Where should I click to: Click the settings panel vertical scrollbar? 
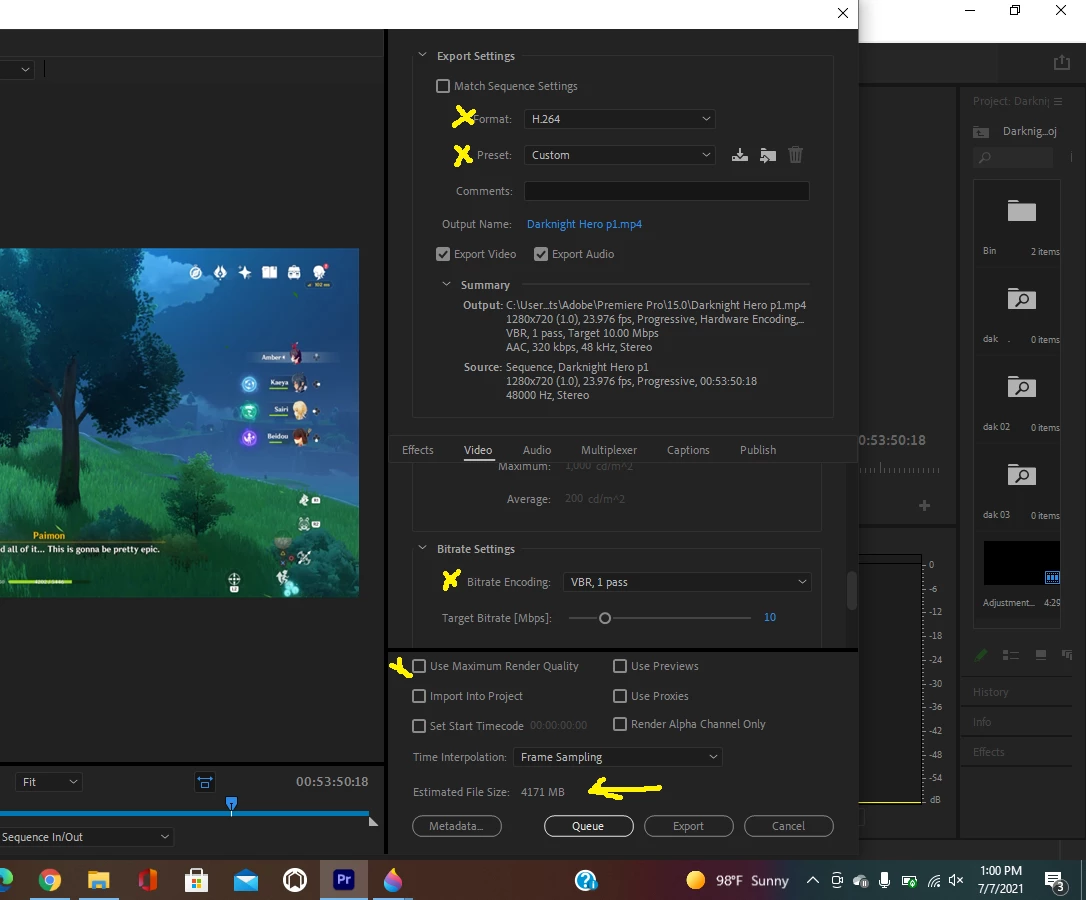tap(852, 591)
